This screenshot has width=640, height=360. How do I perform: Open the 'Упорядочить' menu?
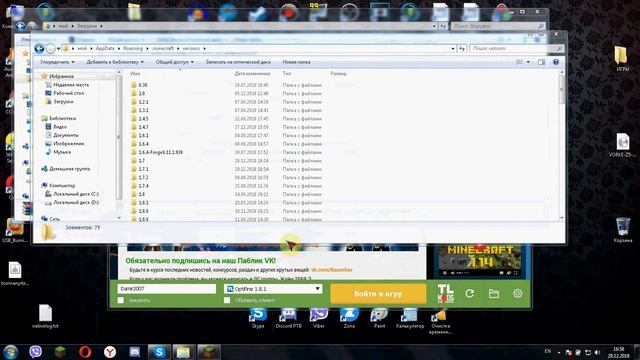[57, 62]
